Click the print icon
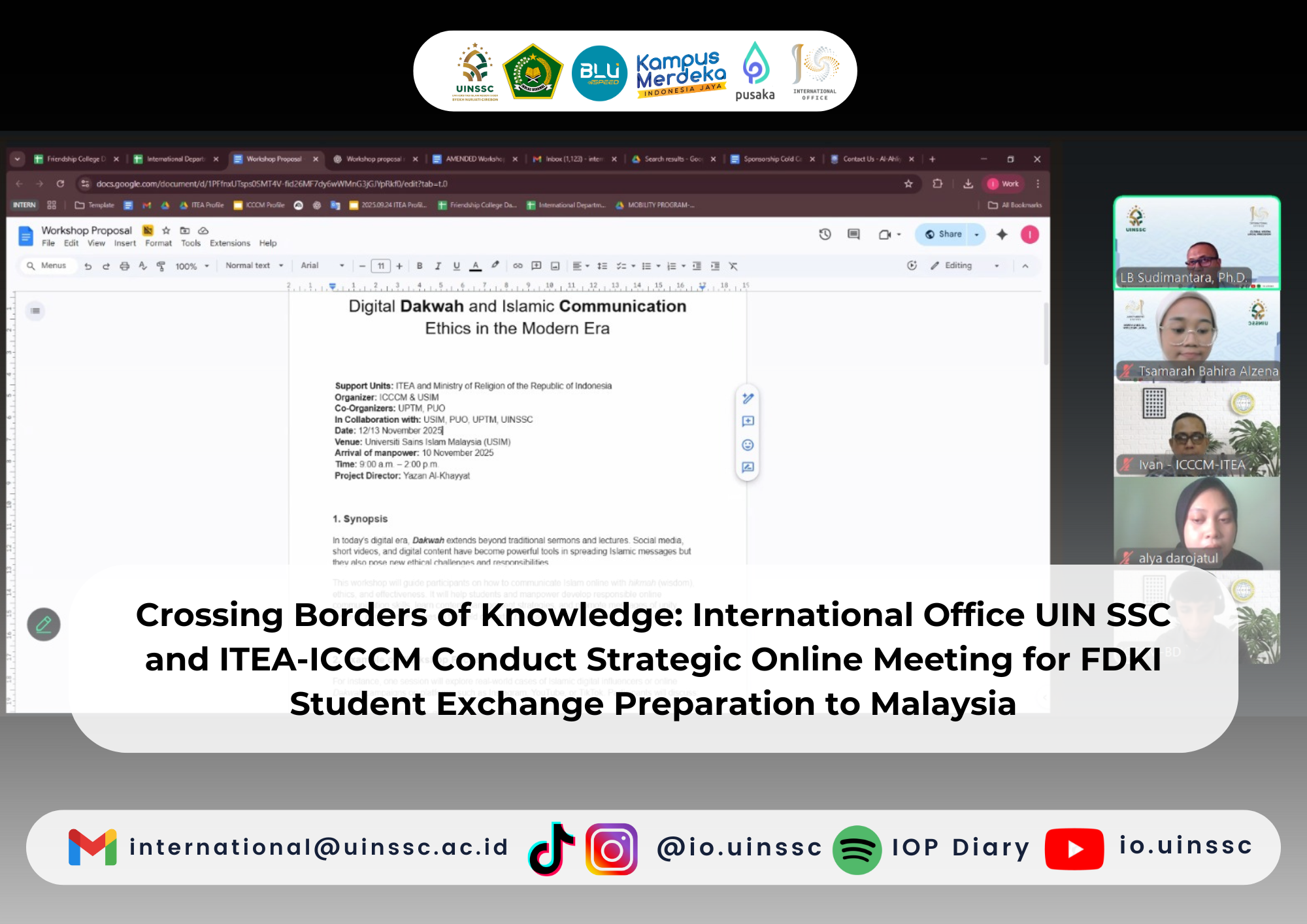Viewport: 1307px width, 924px height. [x=124, y=266]
